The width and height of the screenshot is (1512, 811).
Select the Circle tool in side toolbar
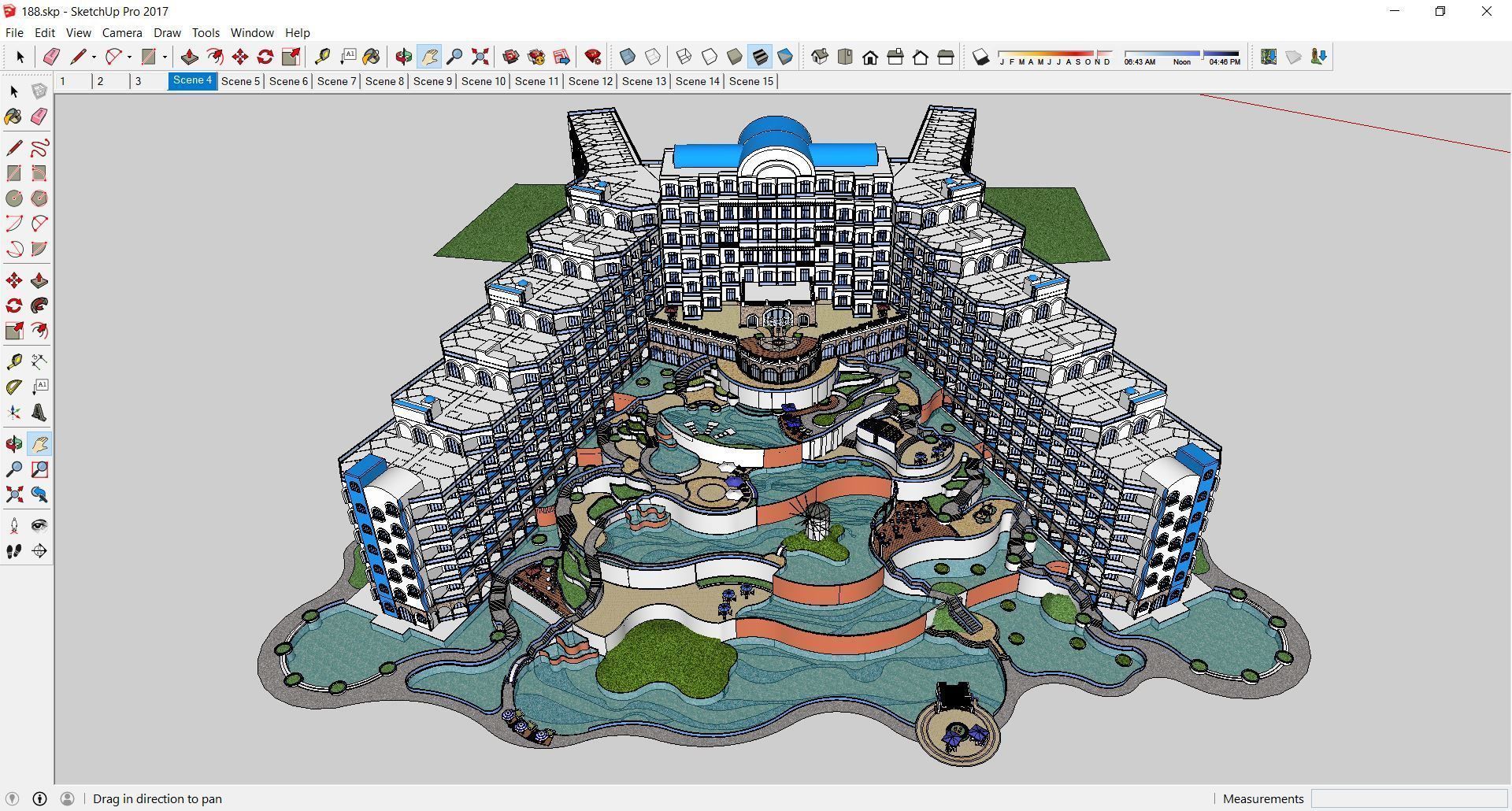[14, 198]
